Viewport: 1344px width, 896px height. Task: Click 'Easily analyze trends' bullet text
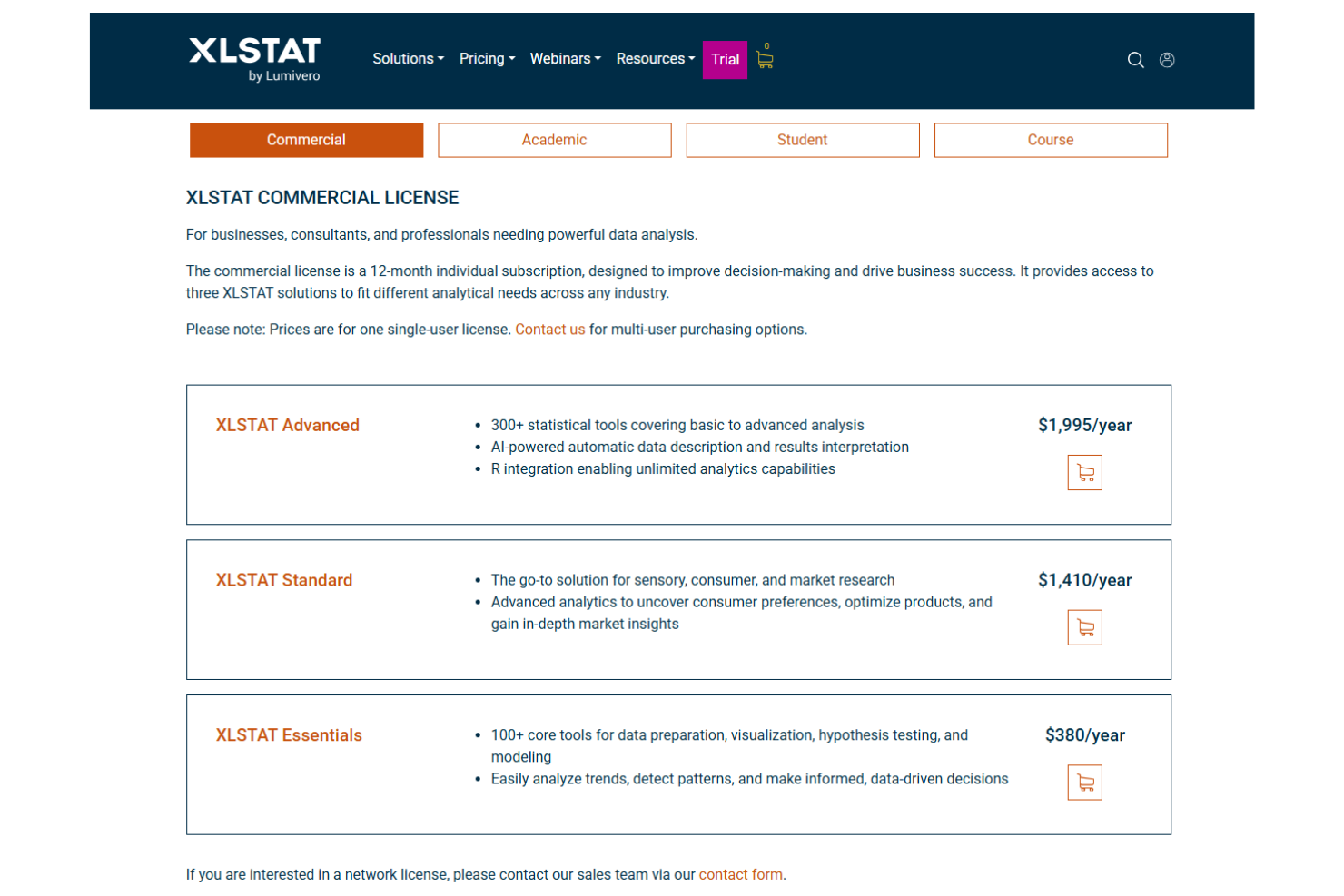pyautogui.click(x=749, y=780)
